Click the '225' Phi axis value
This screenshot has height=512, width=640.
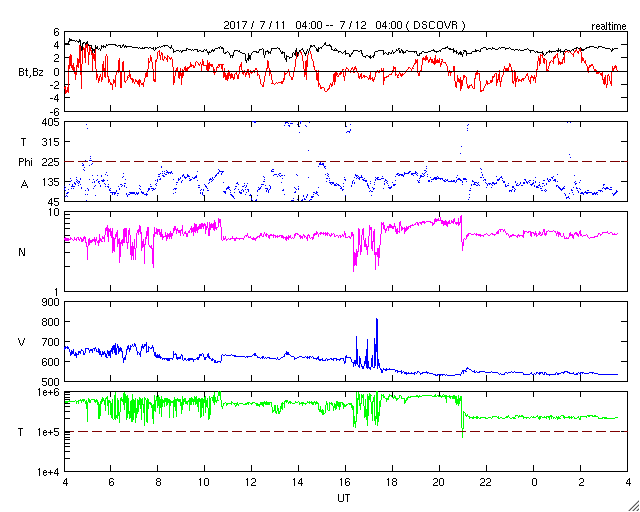(52, 162)
